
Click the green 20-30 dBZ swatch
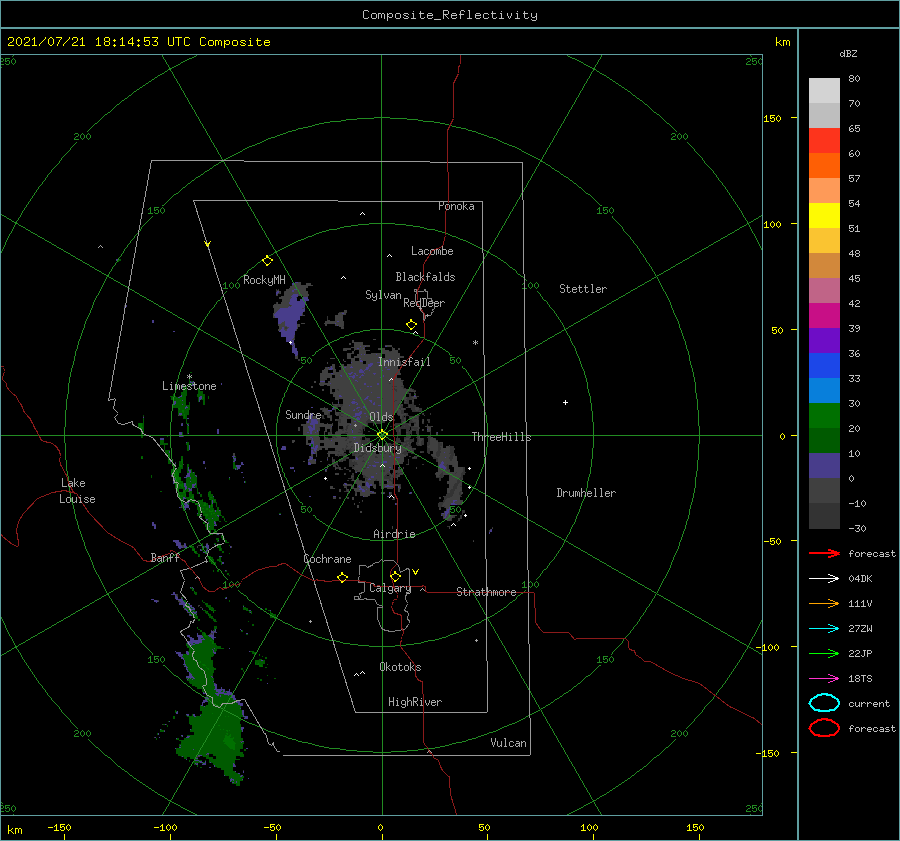click(x=824, y=415)
